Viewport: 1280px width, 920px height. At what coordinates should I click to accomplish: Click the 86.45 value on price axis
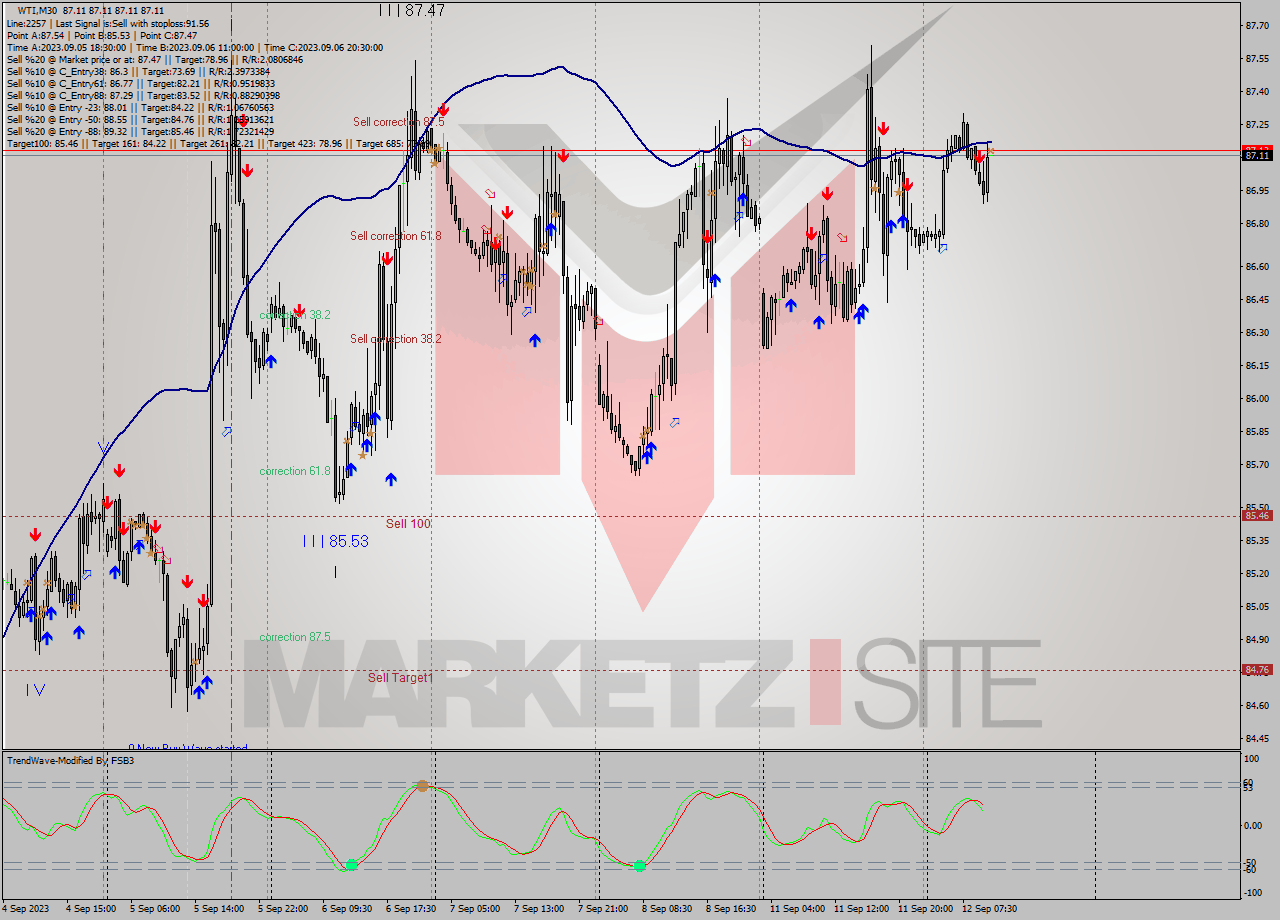[x=1256, y=300]
